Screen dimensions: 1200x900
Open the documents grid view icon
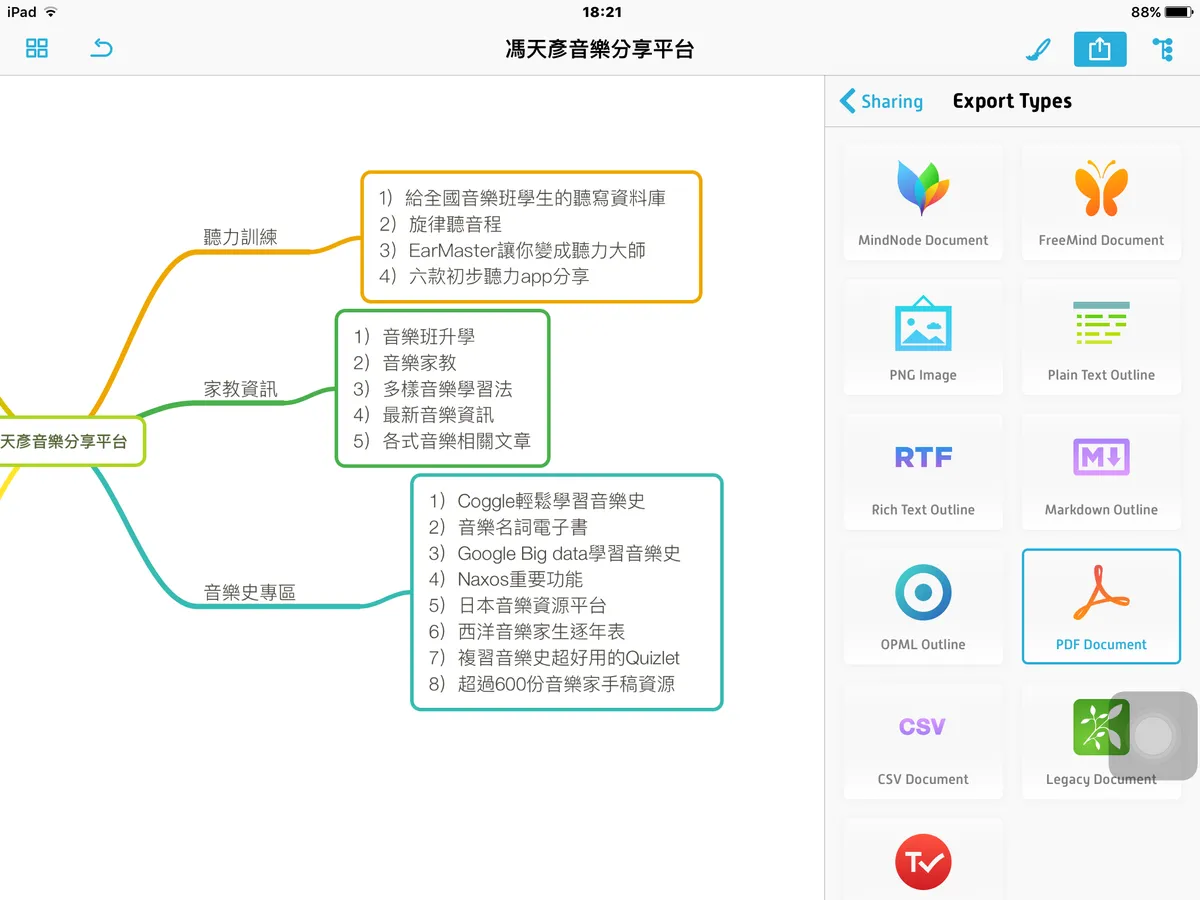coord(37,48)
